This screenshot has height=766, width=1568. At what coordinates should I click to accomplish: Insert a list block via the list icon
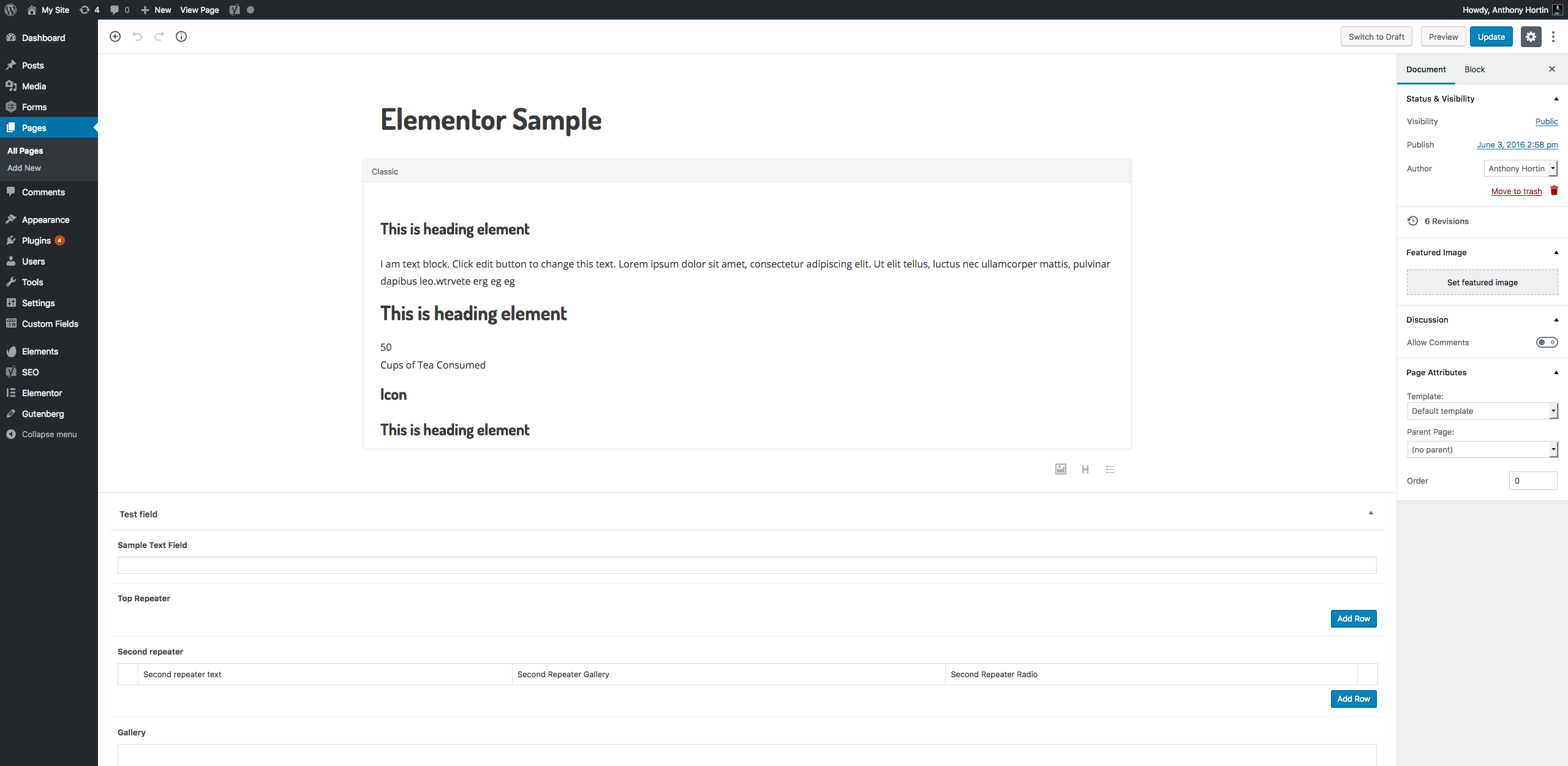point(1110,469)
